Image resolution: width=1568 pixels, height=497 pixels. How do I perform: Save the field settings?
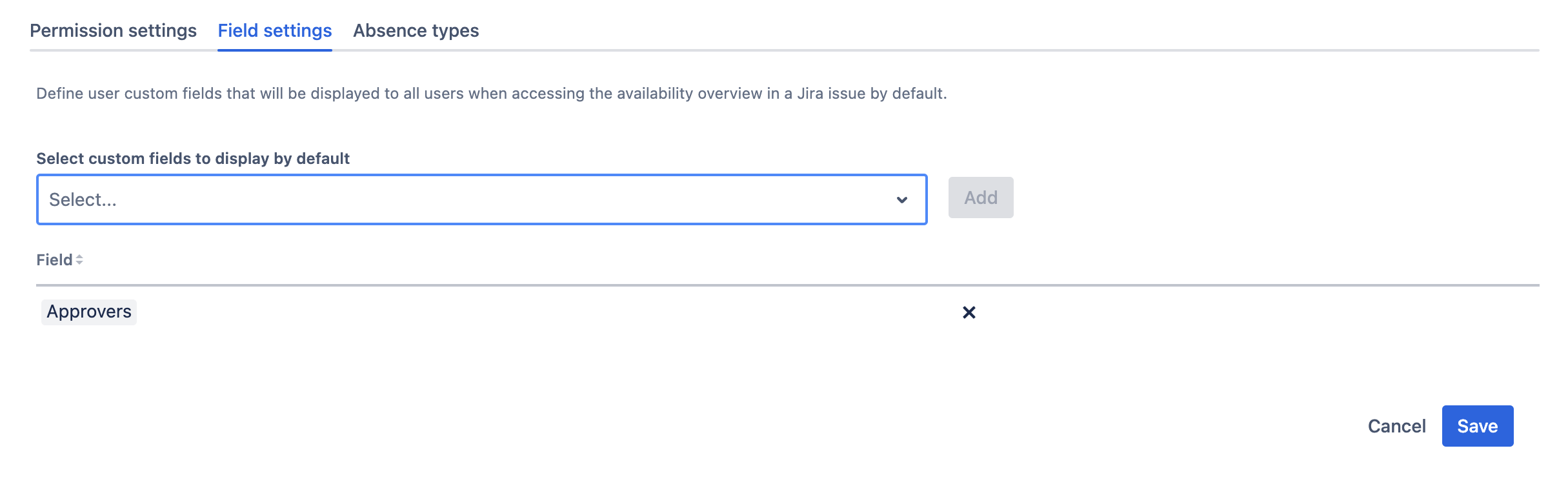tap(1477, 426)
